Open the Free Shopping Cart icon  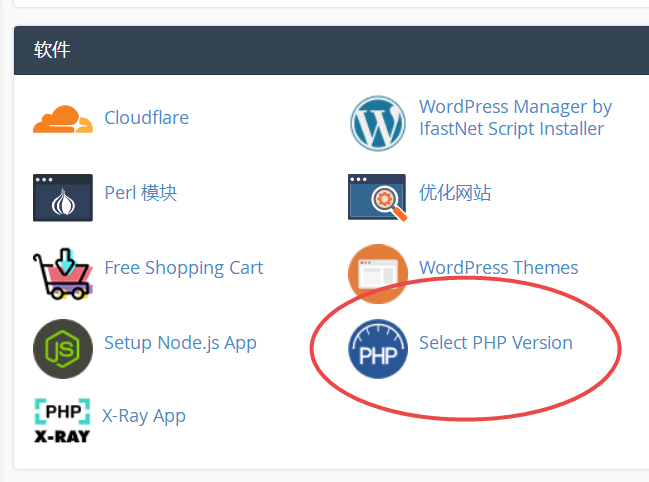coord(63,273)
